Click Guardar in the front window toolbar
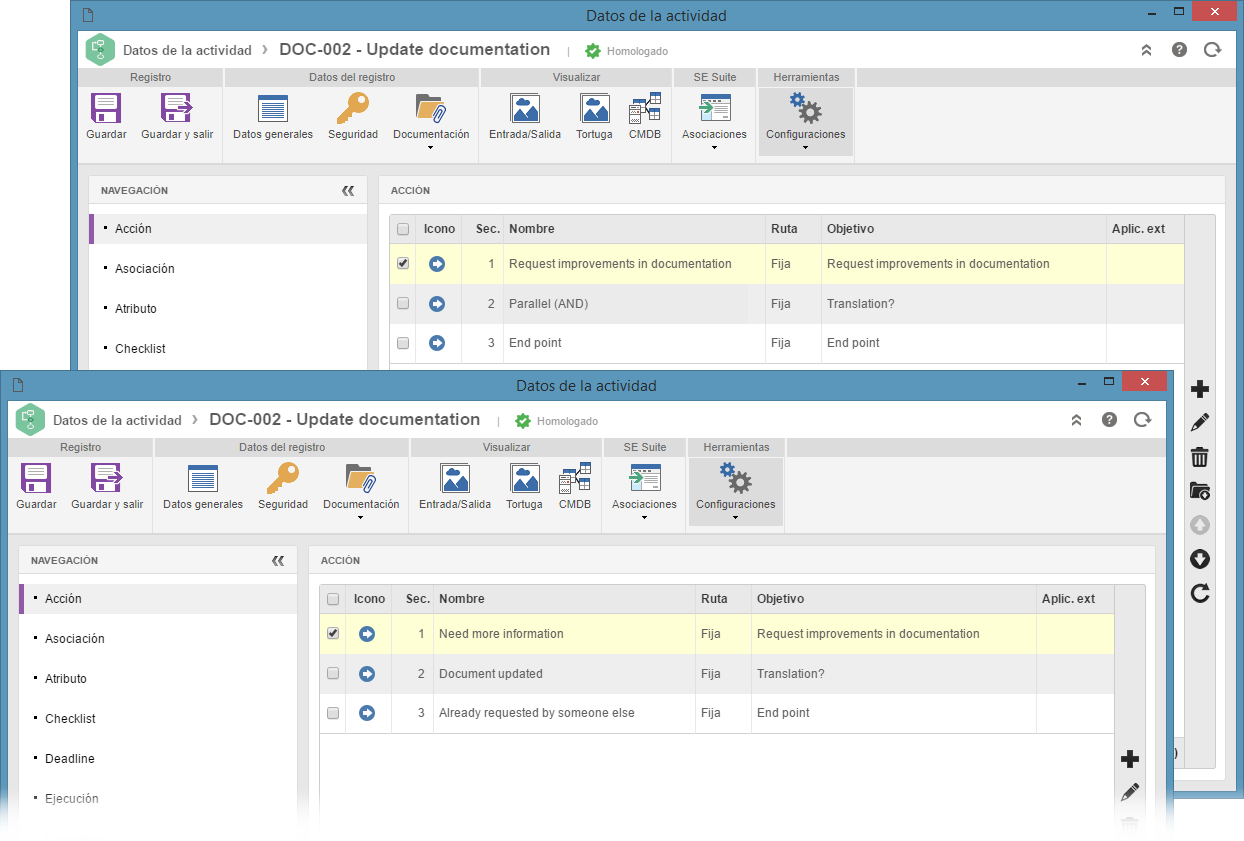The width and height of the screenshot is (1244, 841). coord(36,486)
